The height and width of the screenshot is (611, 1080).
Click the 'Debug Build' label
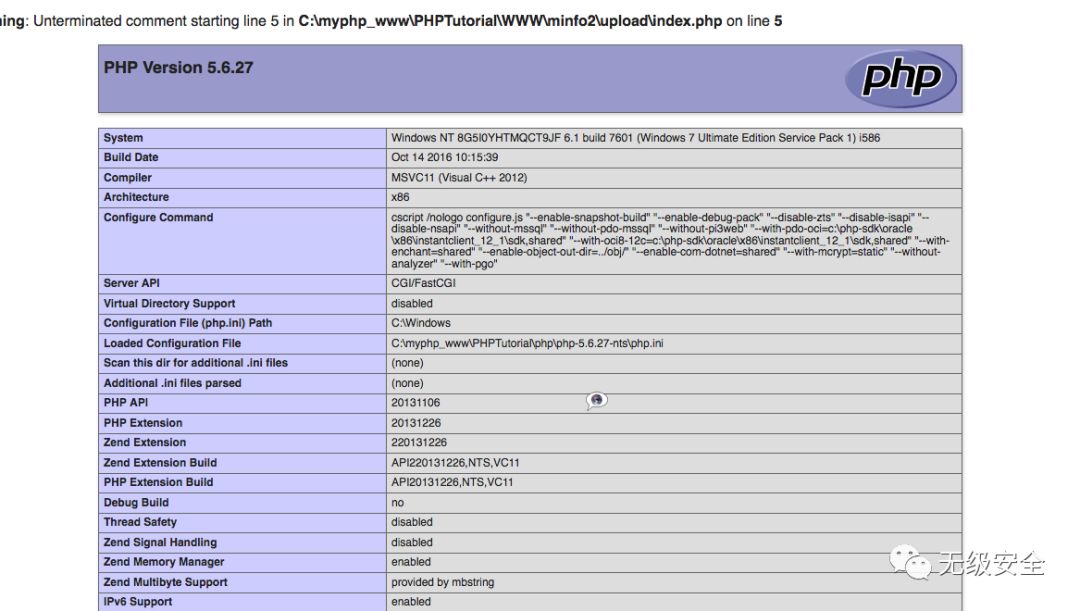click(136, 503)
